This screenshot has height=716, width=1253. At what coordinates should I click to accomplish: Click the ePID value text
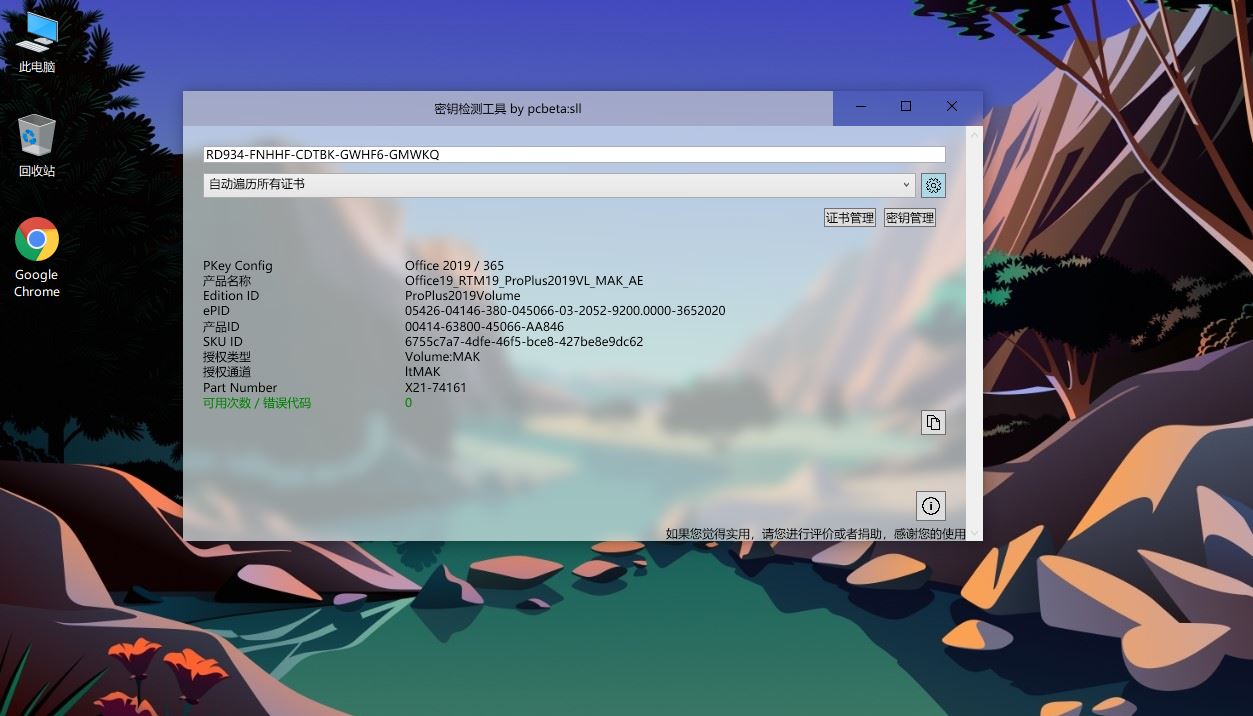565,311
